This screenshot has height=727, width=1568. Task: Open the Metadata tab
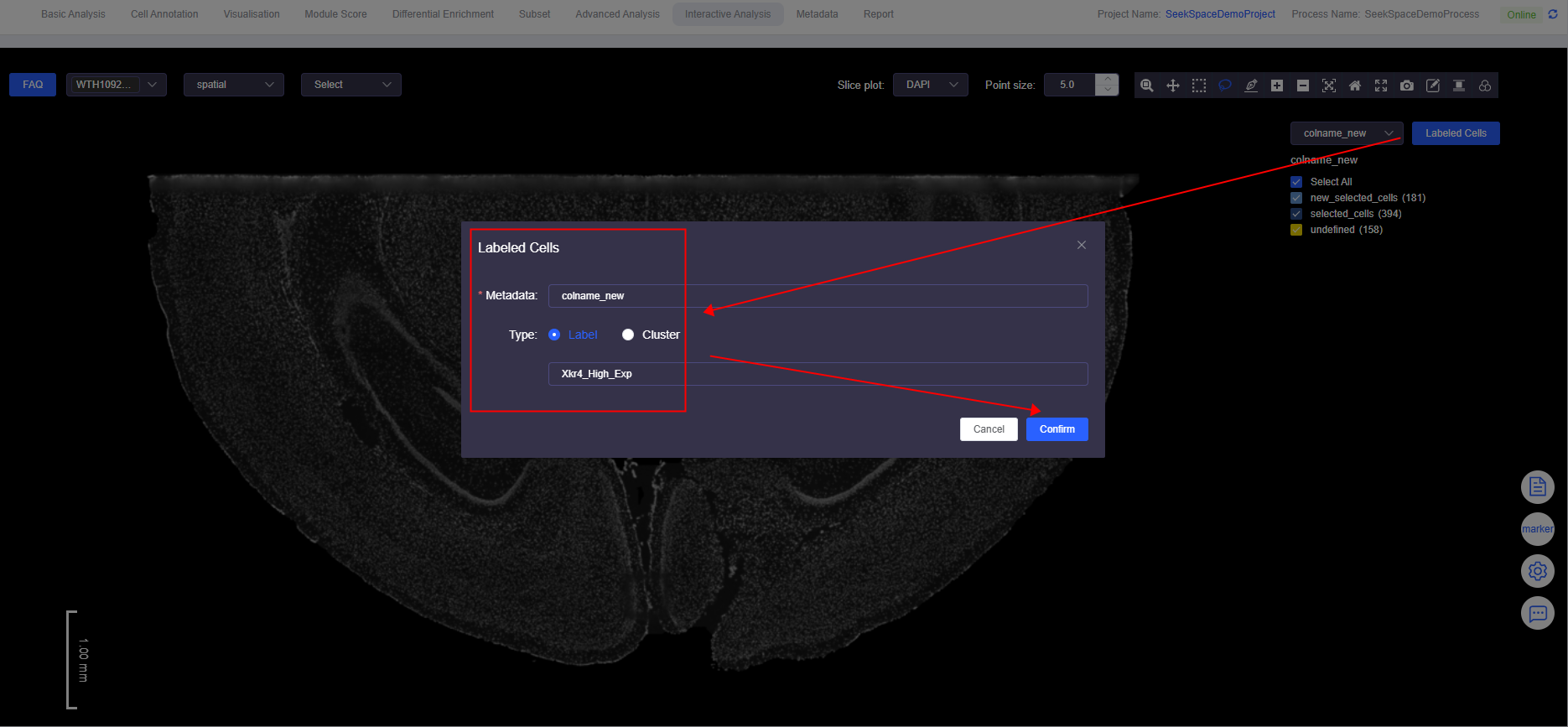(817, 14)
